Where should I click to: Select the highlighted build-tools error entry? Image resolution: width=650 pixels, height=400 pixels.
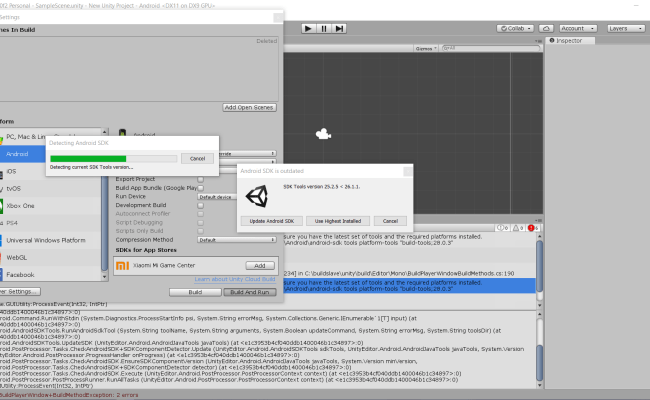[410, 286]
